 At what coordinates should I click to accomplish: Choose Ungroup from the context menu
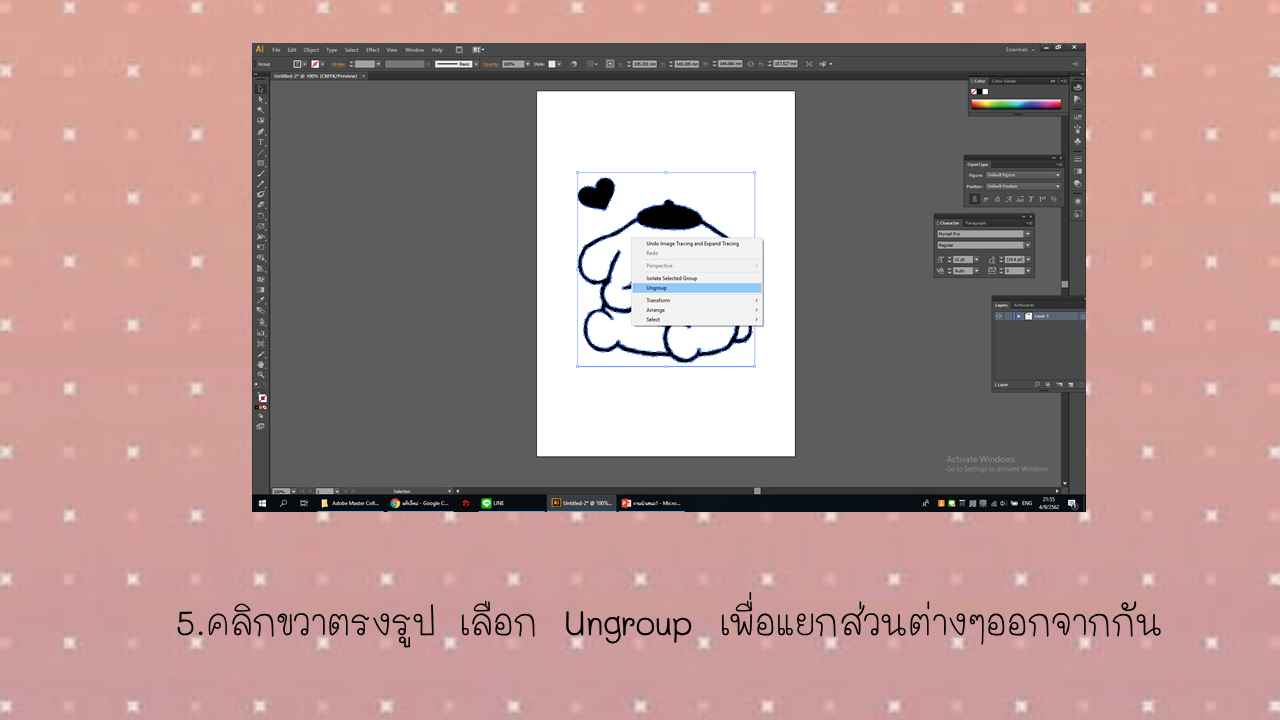[696, 288]
